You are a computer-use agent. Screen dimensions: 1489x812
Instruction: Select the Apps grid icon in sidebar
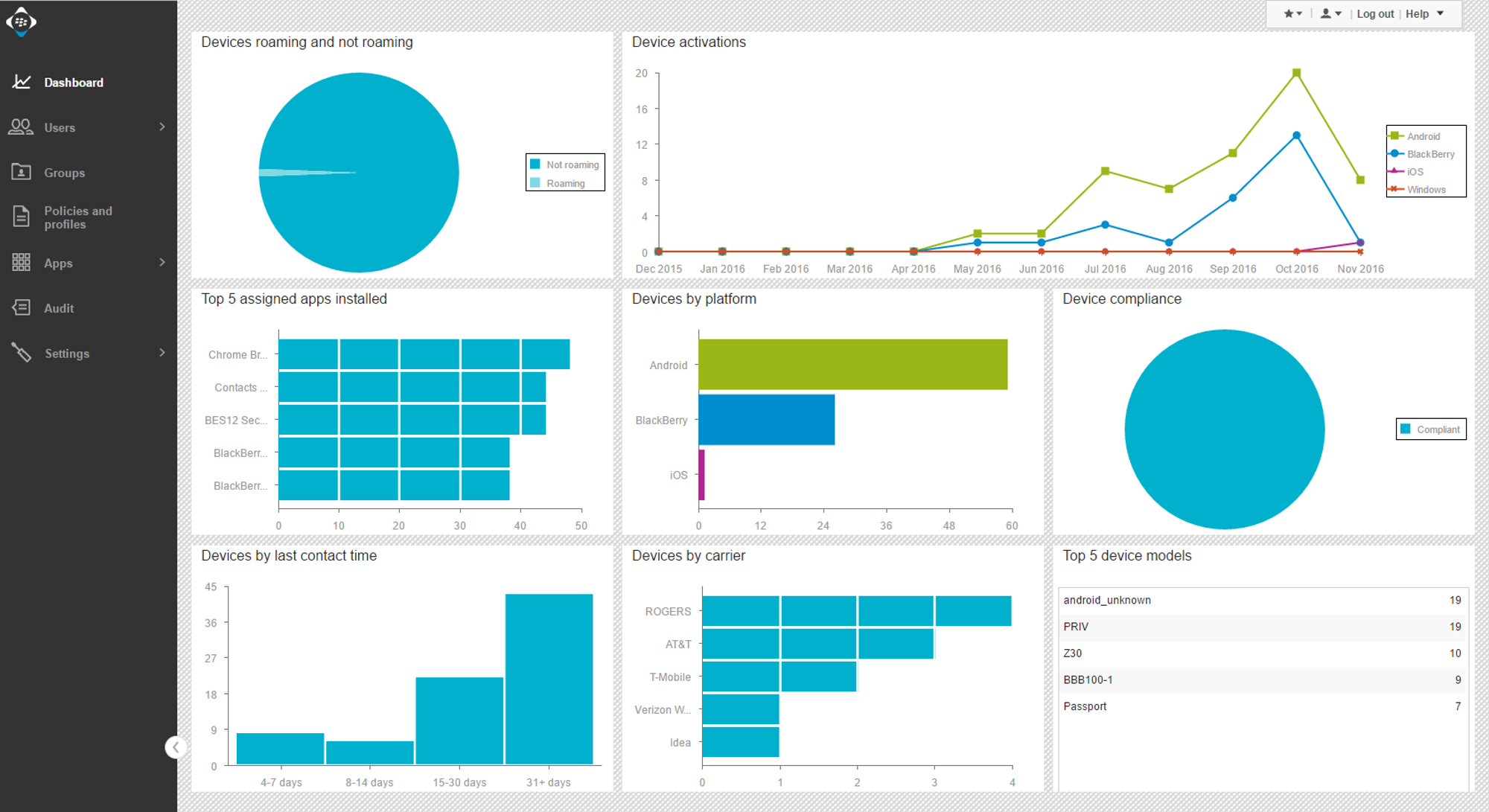(x=21, y=262)
